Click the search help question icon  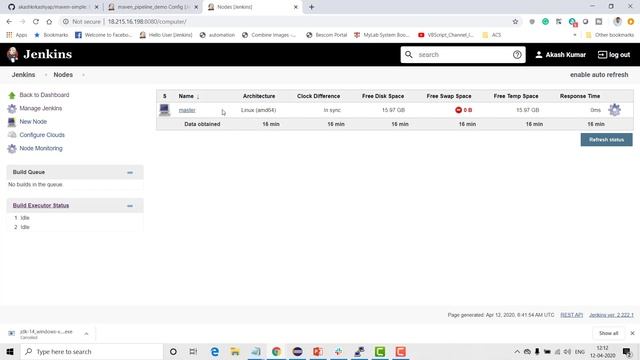pos(517,55)
